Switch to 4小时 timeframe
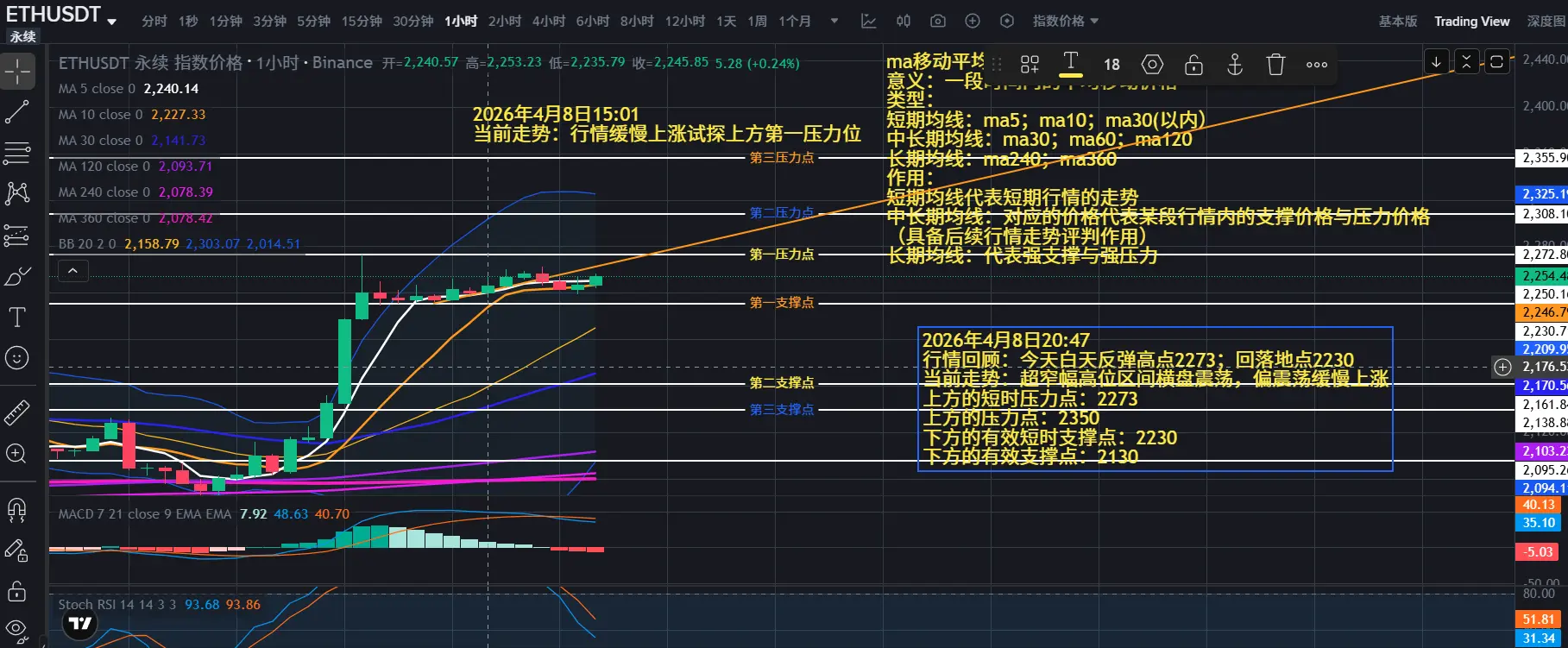The image size is (1568, 648). [549, 21]
